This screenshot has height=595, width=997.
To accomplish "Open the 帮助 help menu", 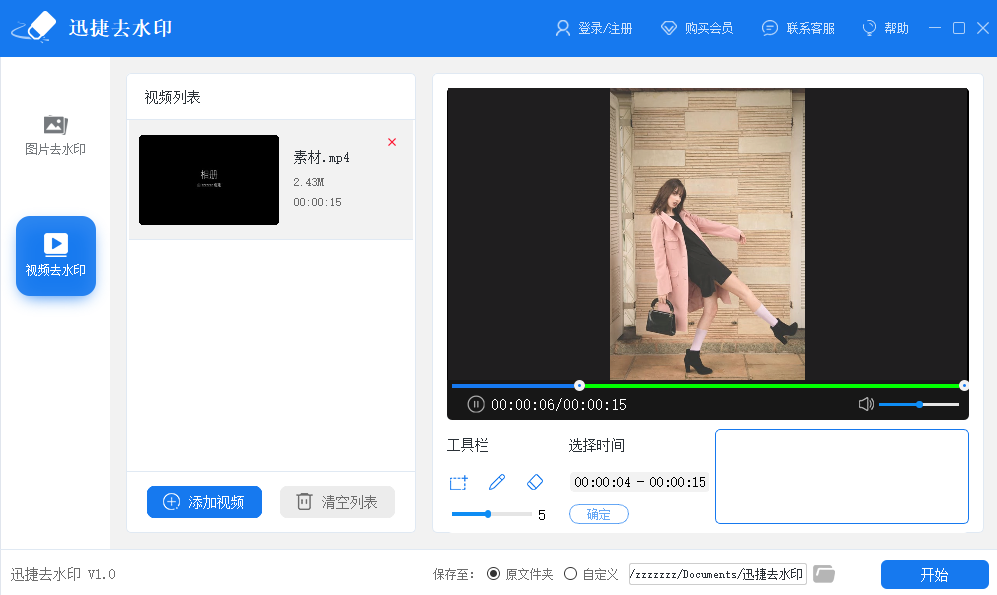I will point(885,28).
